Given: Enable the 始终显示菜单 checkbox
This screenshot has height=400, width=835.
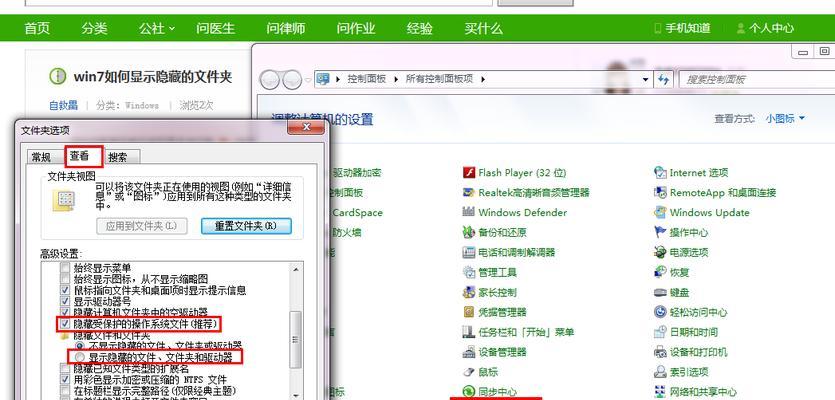Looking at the screenshot, I should [65, 268].
